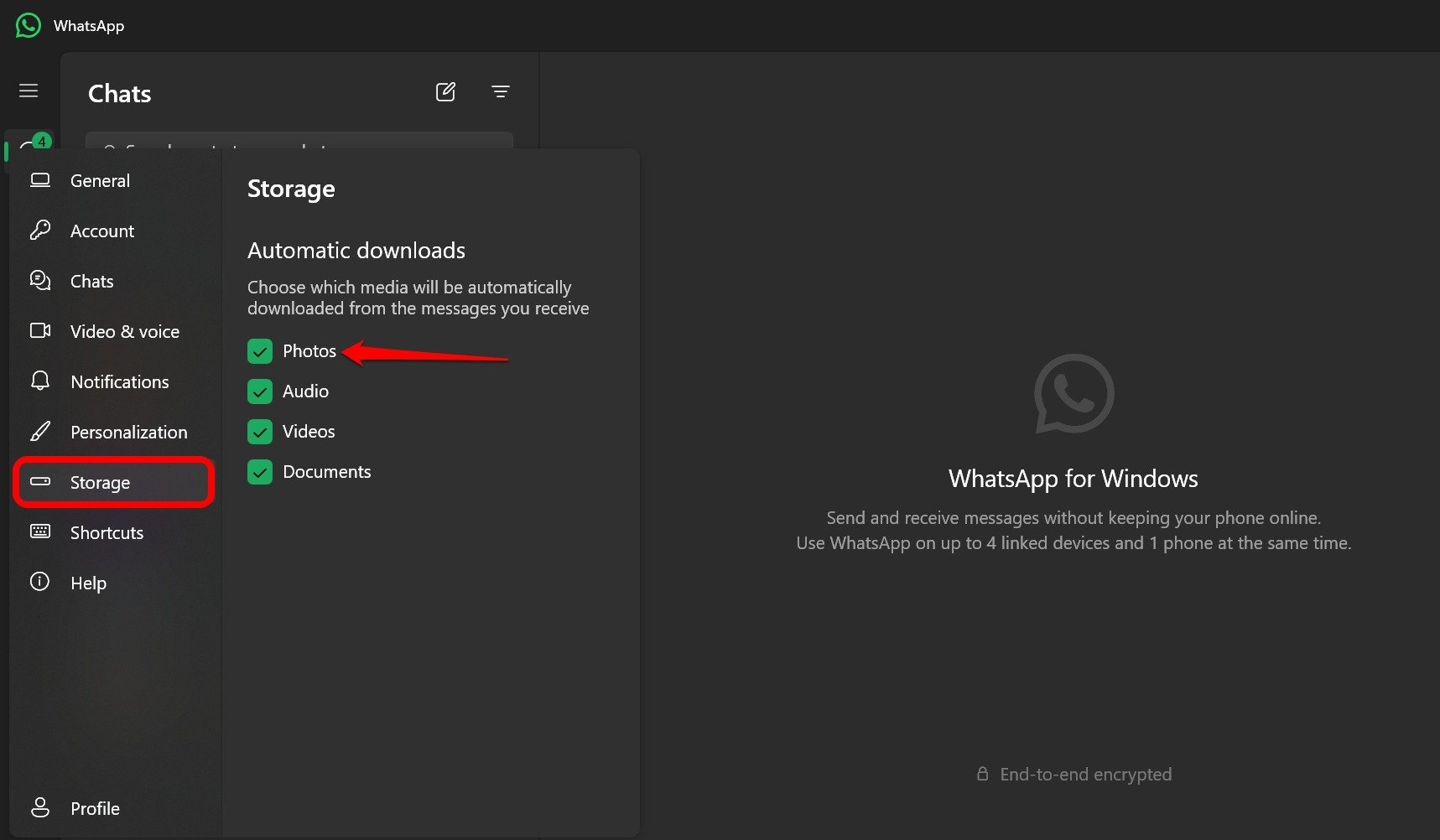Click the chat filter icon
The height and width of the screenshot is (840, 1440).
[500, 91]
